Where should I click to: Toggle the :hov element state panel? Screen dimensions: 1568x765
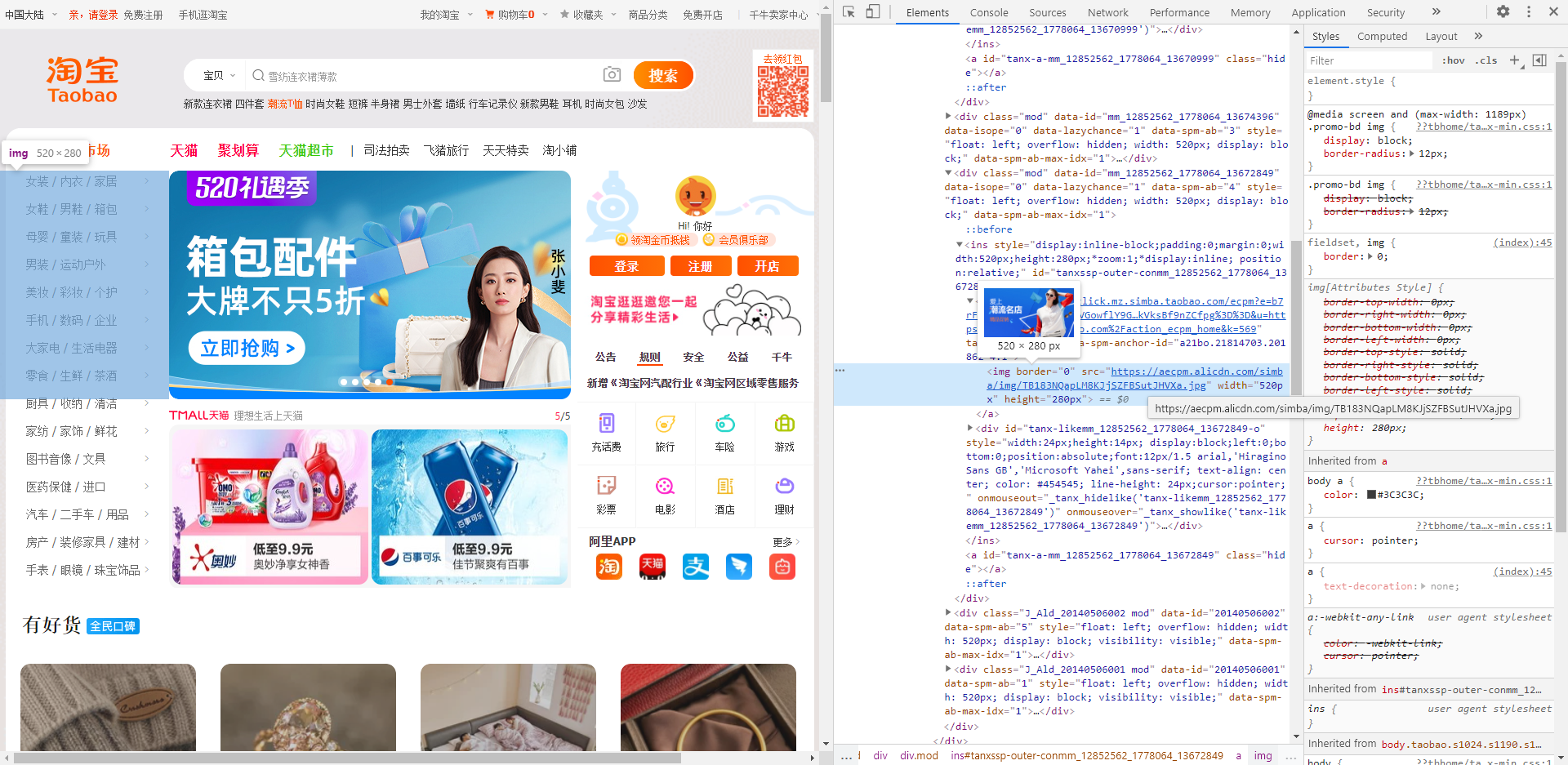tap(1453, 60)
